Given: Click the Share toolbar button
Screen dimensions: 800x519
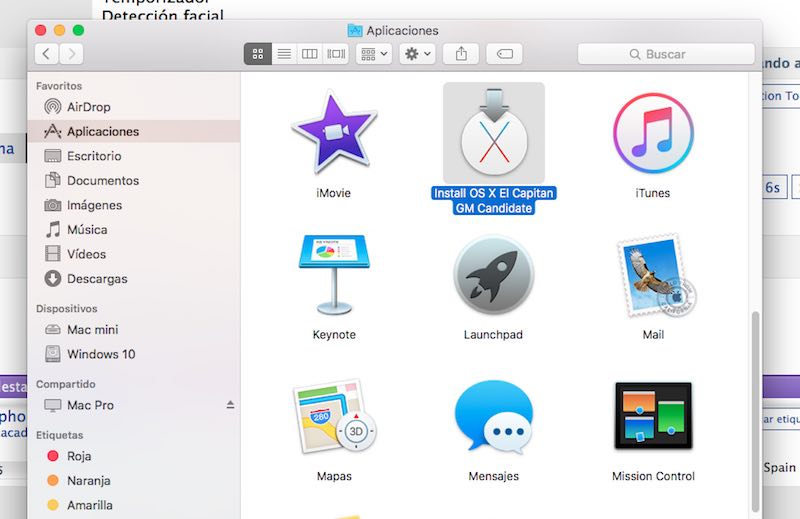Looking at the screenshot, I should [461, 54].
